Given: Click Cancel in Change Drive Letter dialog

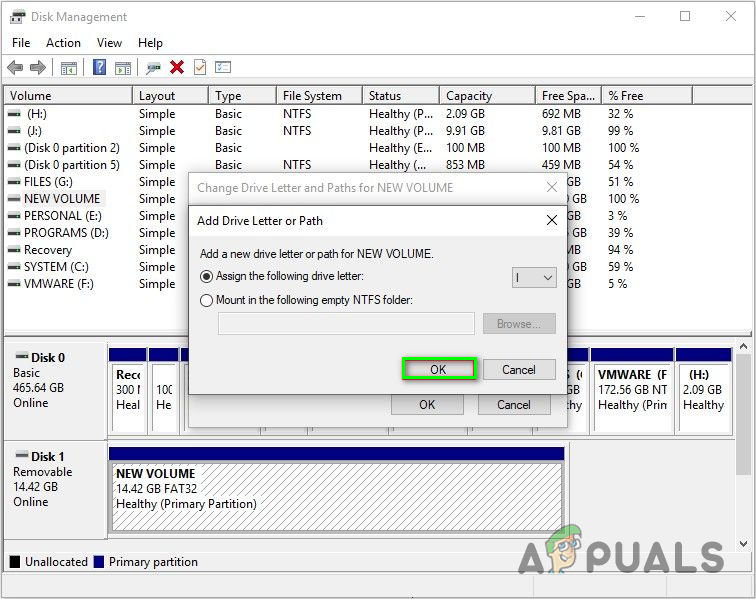Looking at the screenshot, I should [x=514, y=405].
